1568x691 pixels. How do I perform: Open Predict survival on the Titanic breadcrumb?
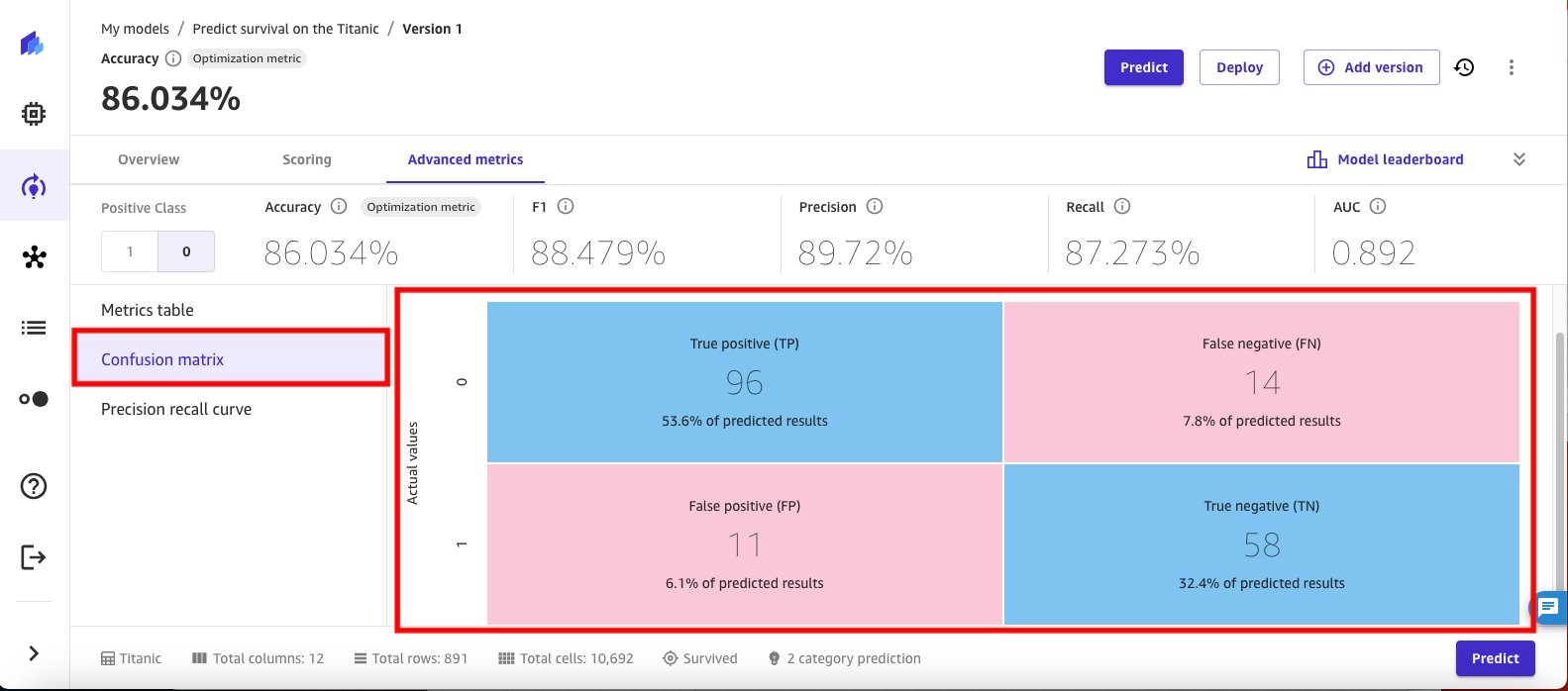(x=285, y=29)
